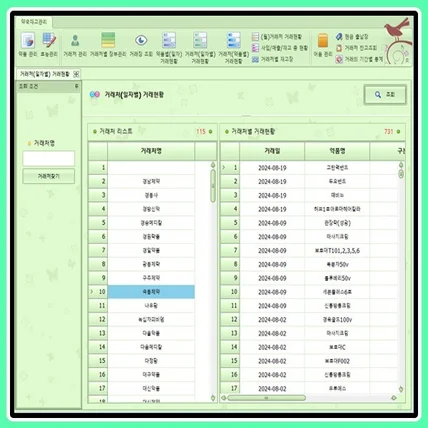Screen dimensions: 428x428
Task: Open the orange book management icon
Action: click(323, 44)
